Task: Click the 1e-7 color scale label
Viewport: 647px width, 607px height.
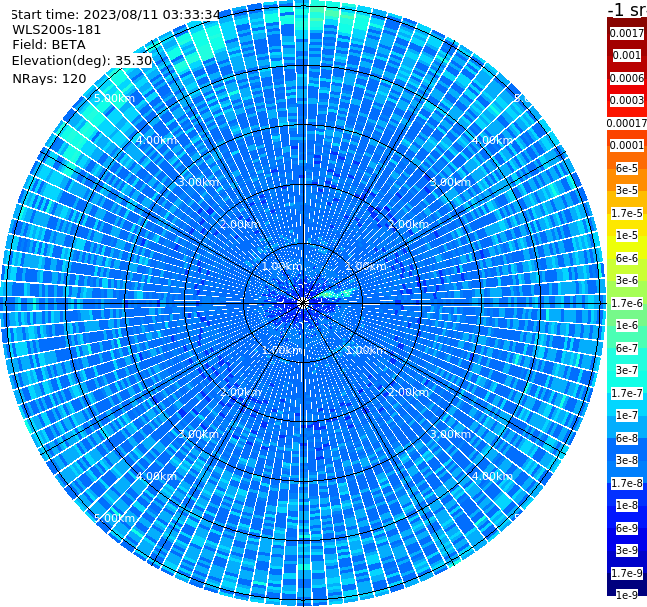Action: point(627,415)
